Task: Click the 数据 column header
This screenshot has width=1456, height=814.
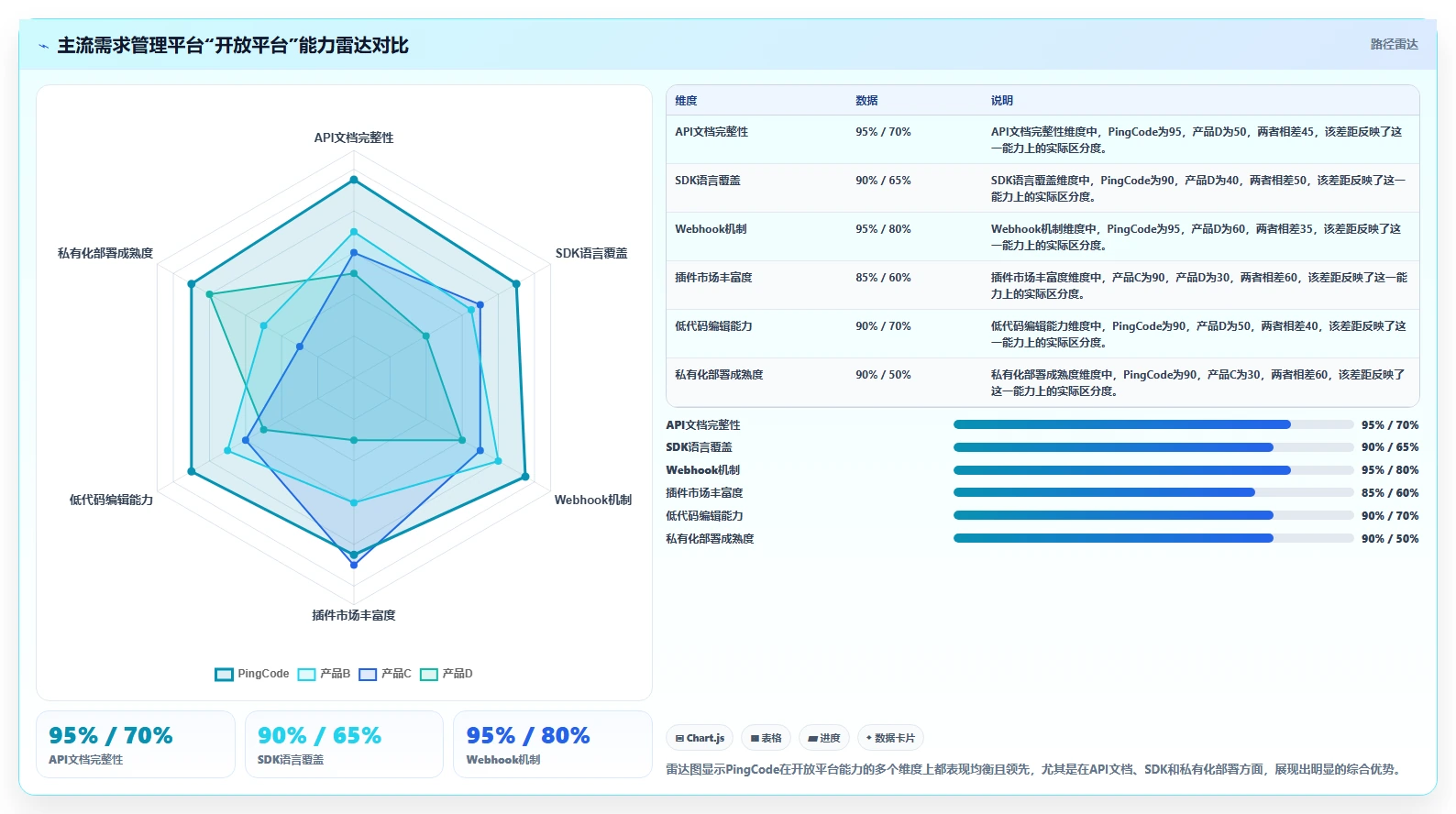Action: point(866,101)
